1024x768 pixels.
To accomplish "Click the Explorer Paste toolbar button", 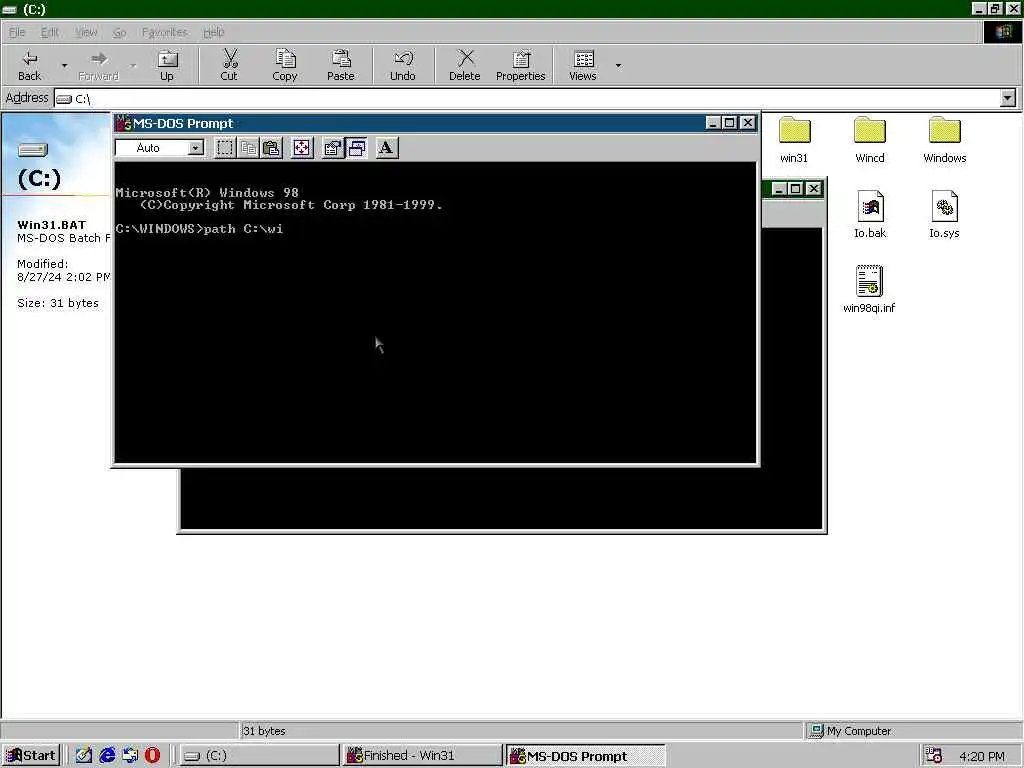I will 340,66.
